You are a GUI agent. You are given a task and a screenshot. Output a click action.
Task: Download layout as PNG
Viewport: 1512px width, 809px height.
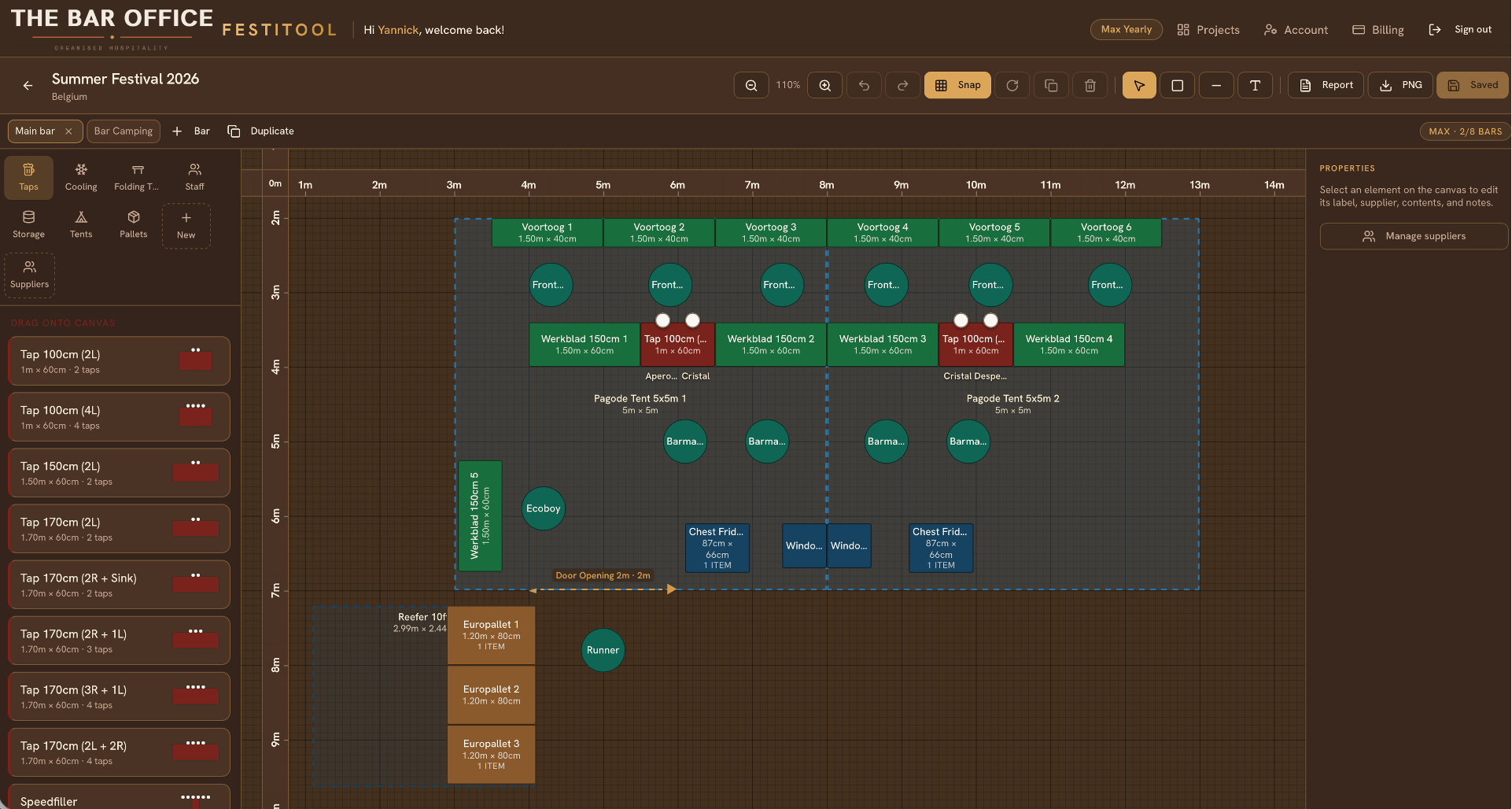[1400, 85]
